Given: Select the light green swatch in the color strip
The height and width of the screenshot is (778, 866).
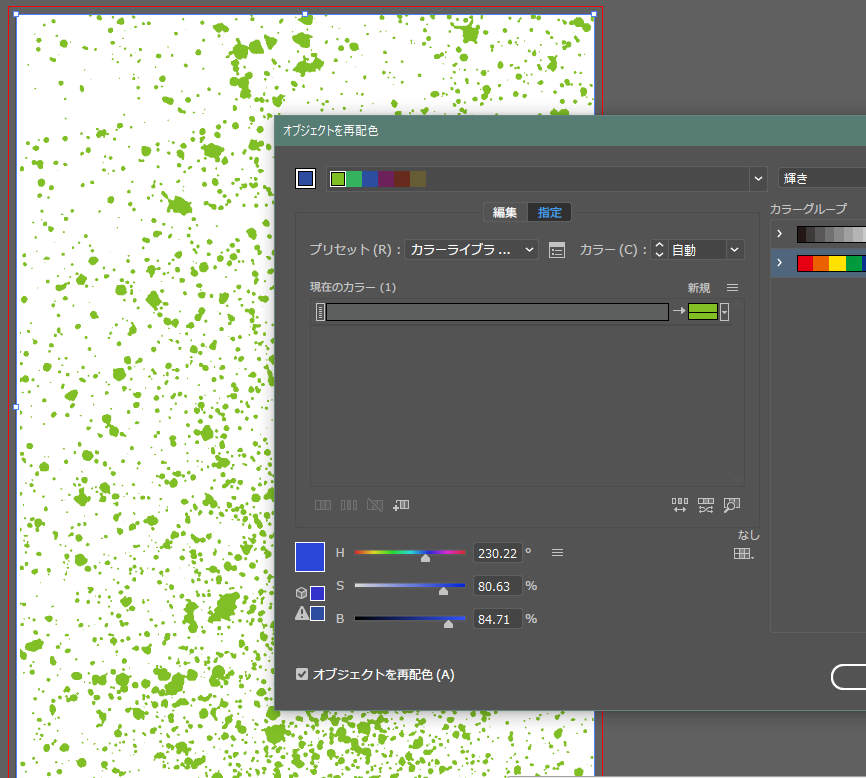Looking at the screenshot, I should 337,179.
